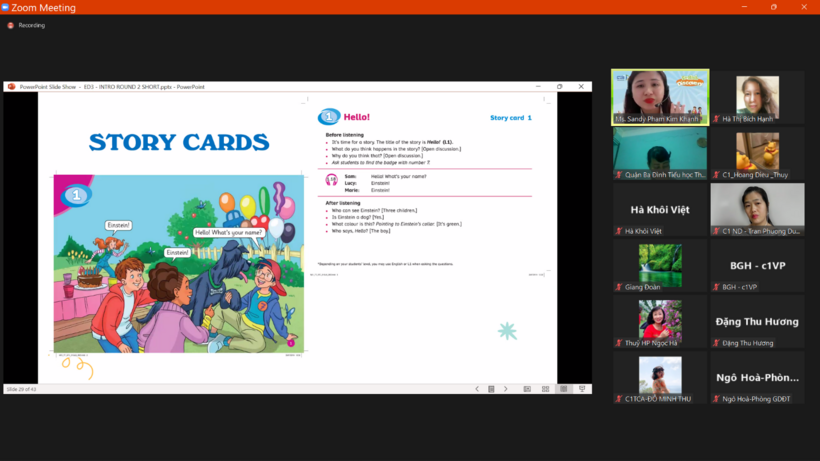Open the slide navigation menu icon between arrows
The width and height of the screenshot is (820, 461).
pyautogui.click(x=491, y=389)
